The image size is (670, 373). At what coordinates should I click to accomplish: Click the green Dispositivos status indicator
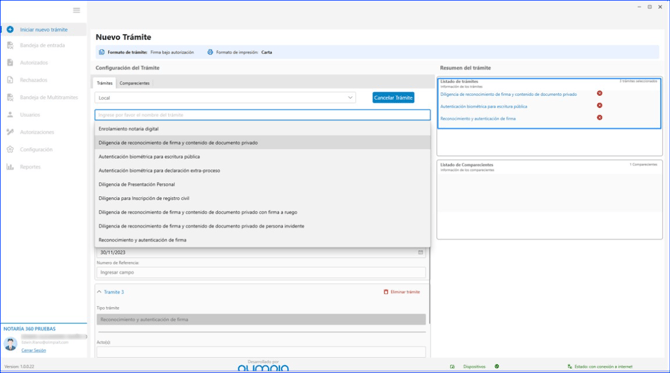point(497,366)
